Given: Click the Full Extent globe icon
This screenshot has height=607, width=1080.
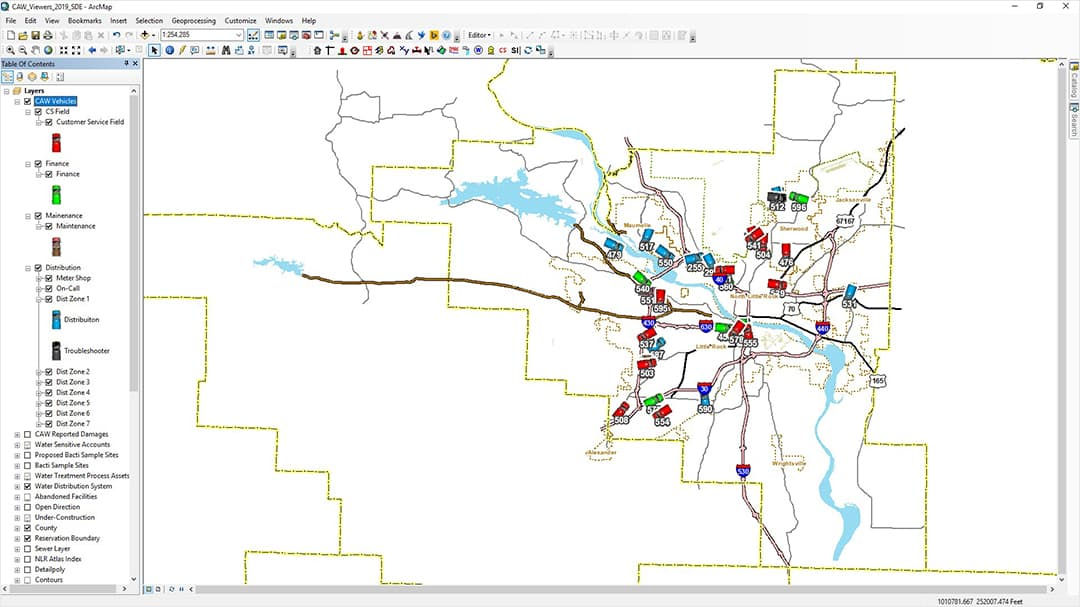Looking at the screenshot, I should (47, 50).
